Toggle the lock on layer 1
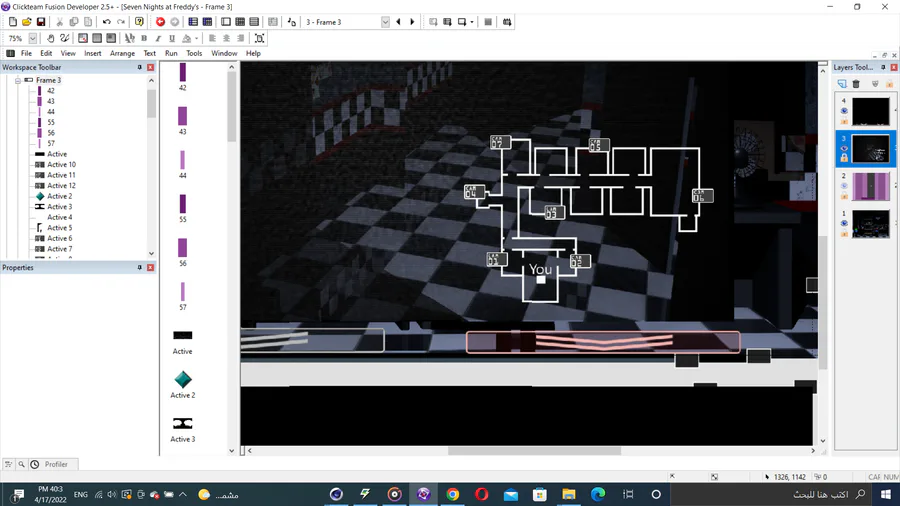The height and width of the screenshot is (506, 900). (x=844, y=234)
